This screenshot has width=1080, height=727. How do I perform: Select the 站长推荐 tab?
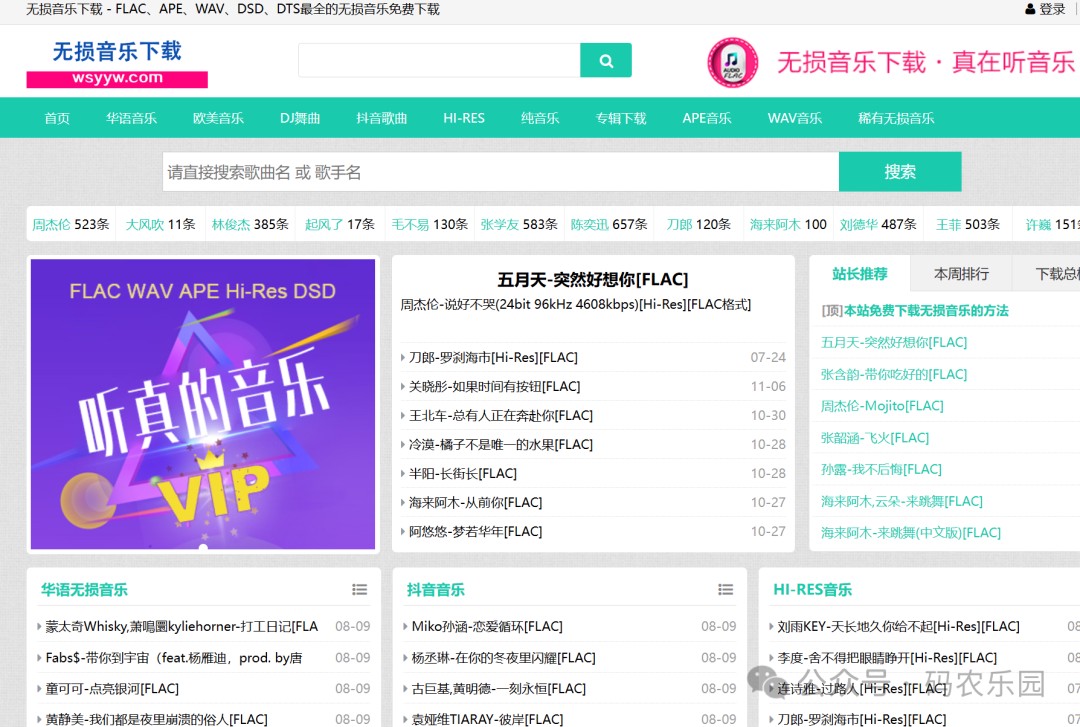tap(860, 274)
